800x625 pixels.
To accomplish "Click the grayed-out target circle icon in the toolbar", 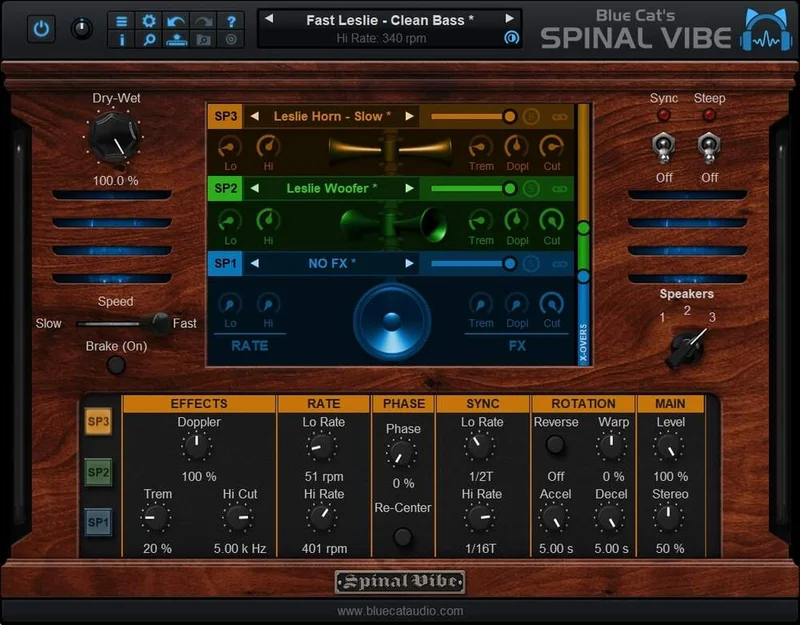I will 231,39.
